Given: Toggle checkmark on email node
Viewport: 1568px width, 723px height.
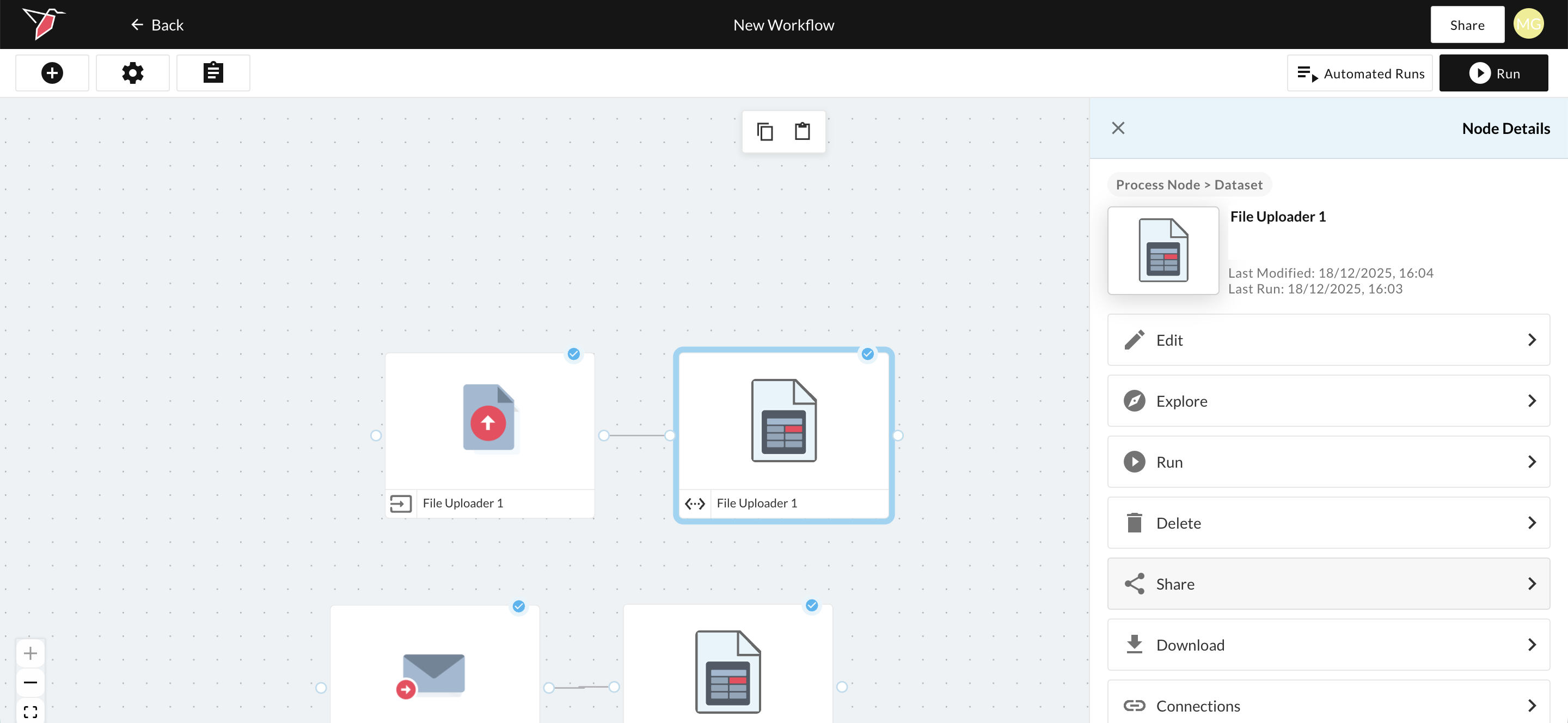Looking at the screenshot, I should [519, 606].
